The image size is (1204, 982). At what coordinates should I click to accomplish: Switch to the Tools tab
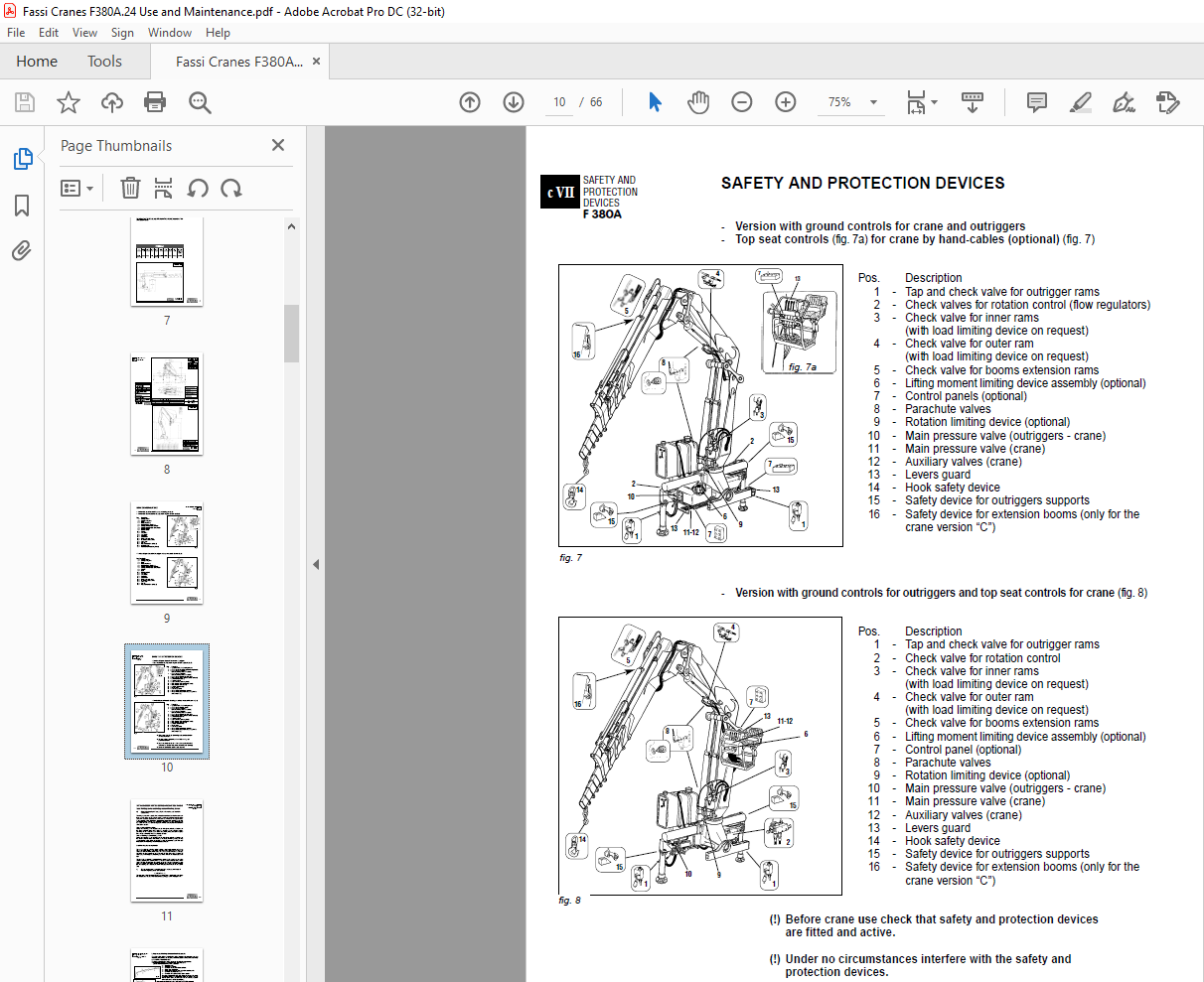pos(104,62)
